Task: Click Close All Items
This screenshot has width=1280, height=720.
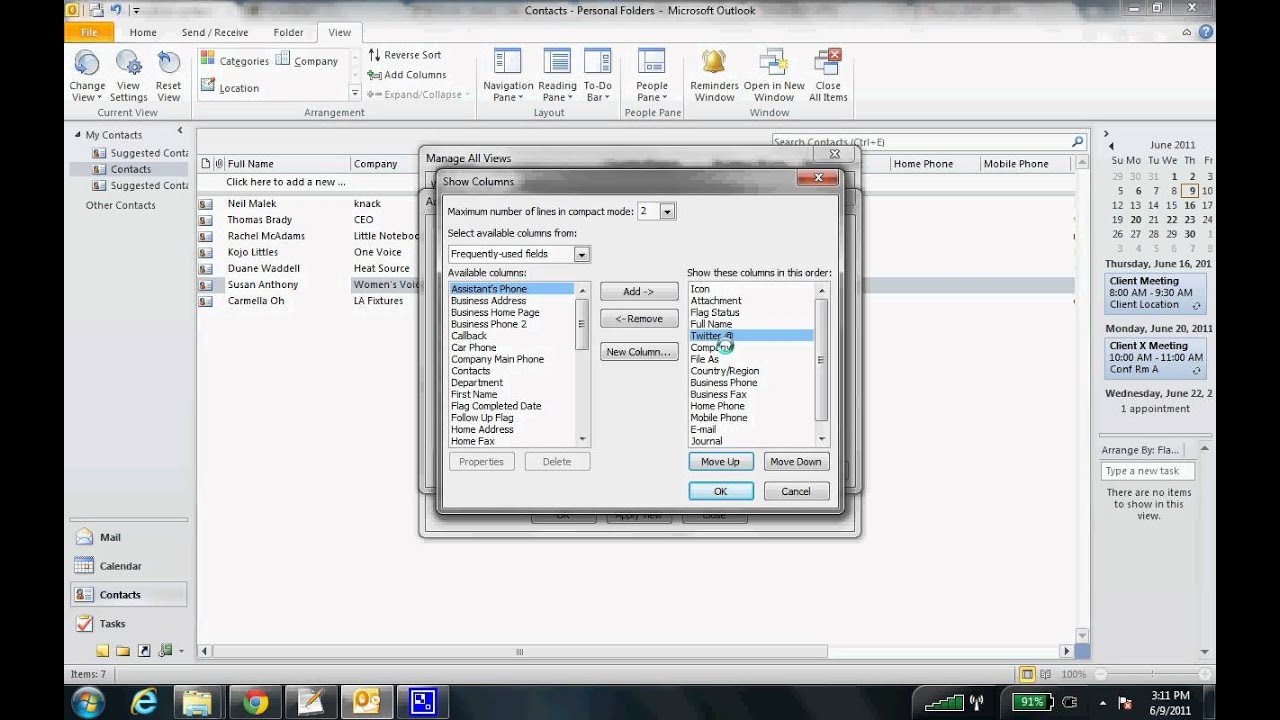Action: pyautogui.click(x=828, y=76)
